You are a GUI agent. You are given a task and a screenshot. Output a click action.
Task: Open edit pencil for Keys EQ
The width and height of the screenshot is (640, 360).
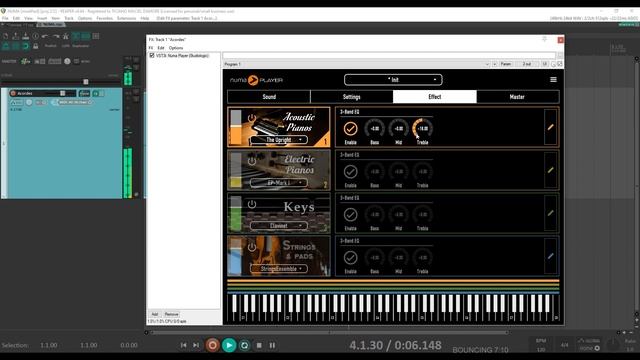click(x=551, y=213)
